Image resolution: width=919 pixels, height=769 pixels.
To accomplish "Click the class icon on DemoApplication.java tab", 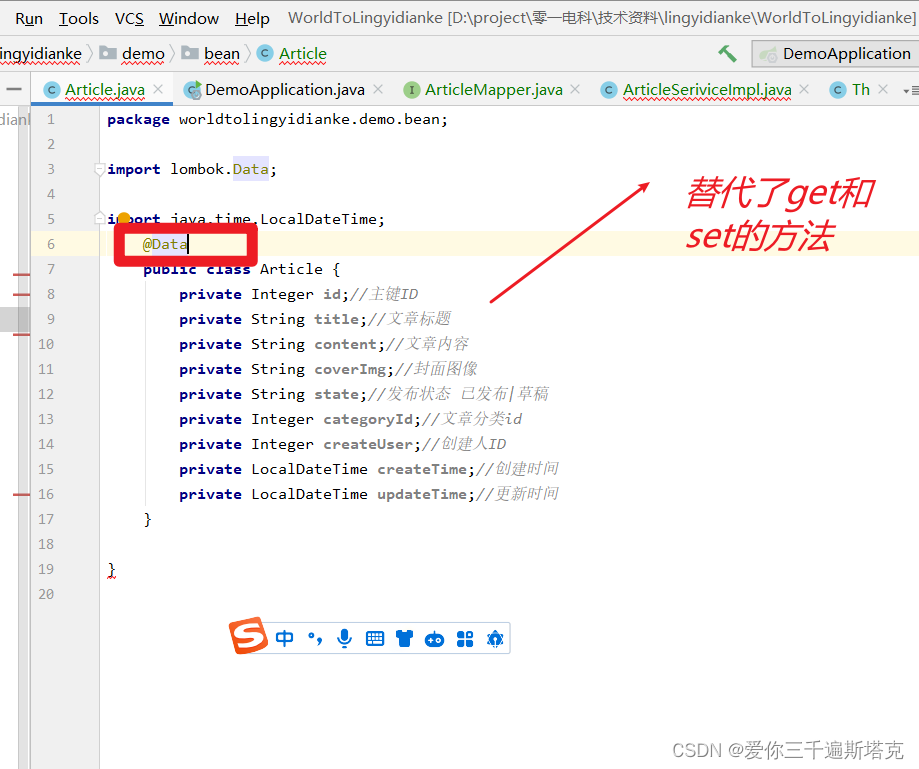I will [x=192, y=90].
